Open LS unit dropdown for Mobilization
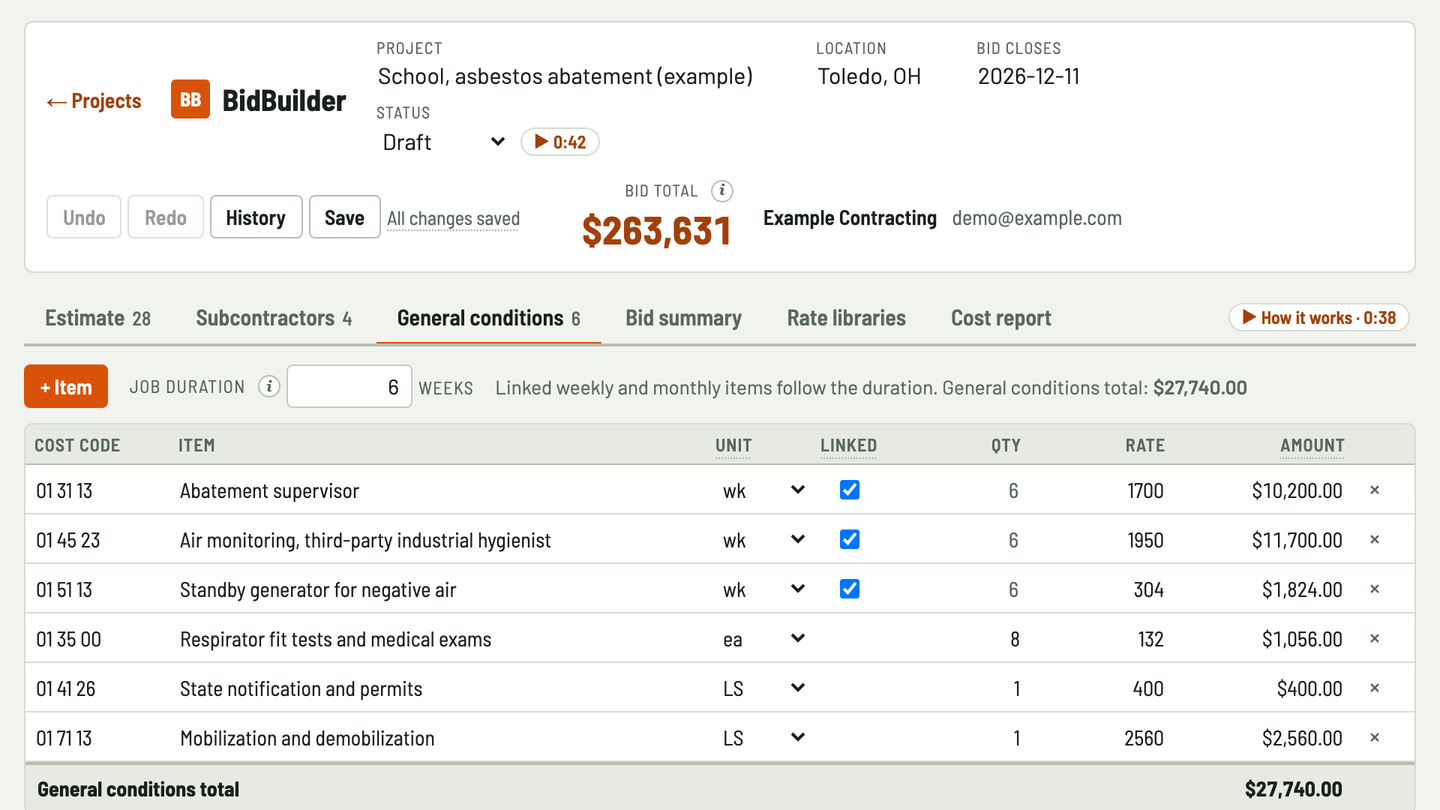Image resolution: width=1440 pixels, height=810 pixels. [x=763, y=738]
